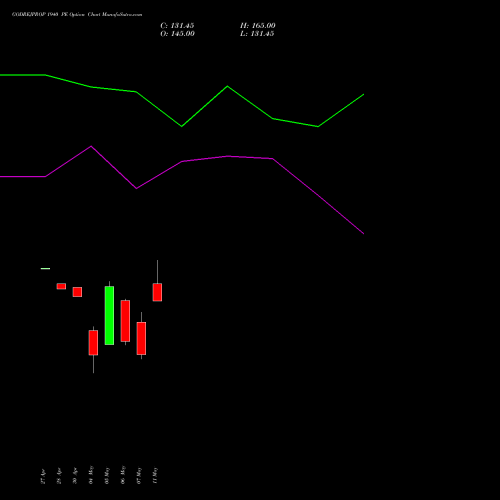Click the "11 May" date axis label
Screen dimensions: 500x500
click(155, 475)
